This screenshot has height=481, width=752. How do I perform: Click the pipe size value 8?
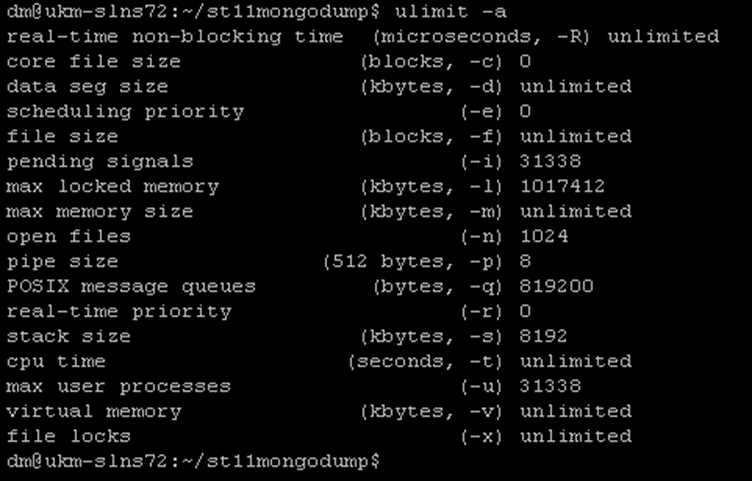tap(526, 261)
